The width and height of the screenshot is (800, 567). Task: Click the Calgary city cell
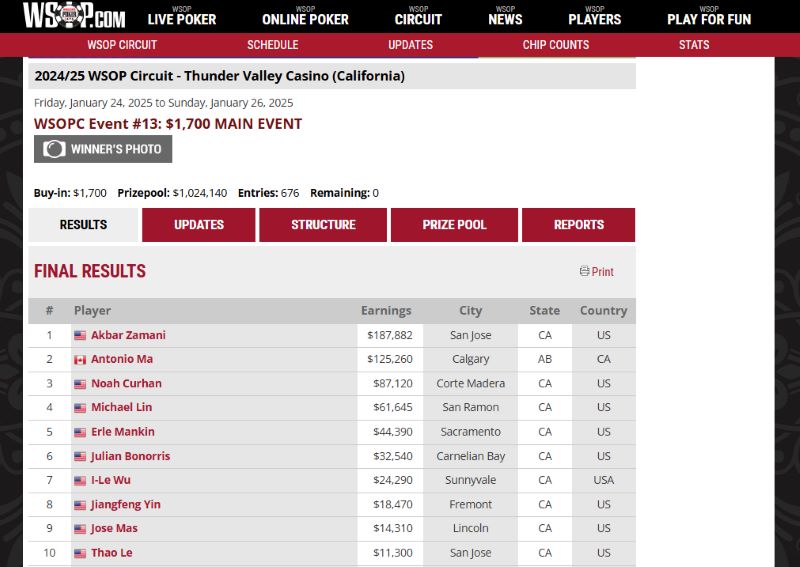pyautogui.click(x=470, y=359)
